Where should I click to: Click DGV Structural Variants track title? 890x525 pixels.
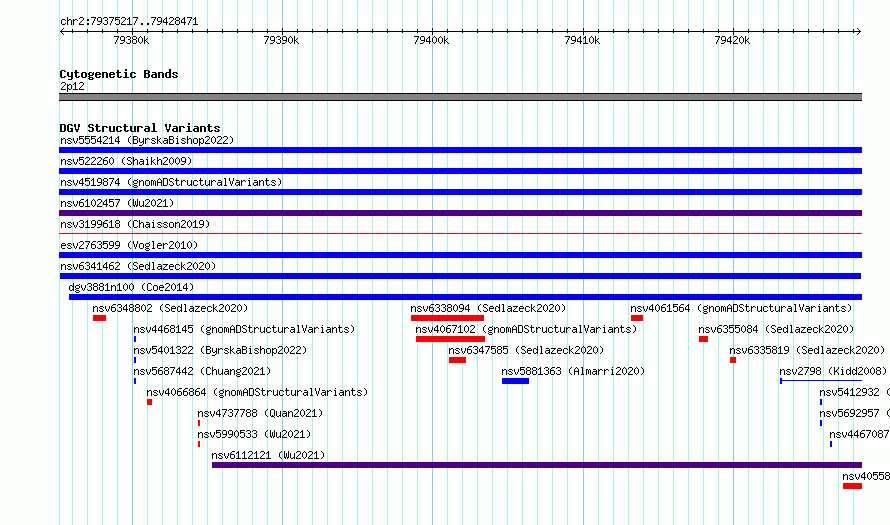[140, 128]
